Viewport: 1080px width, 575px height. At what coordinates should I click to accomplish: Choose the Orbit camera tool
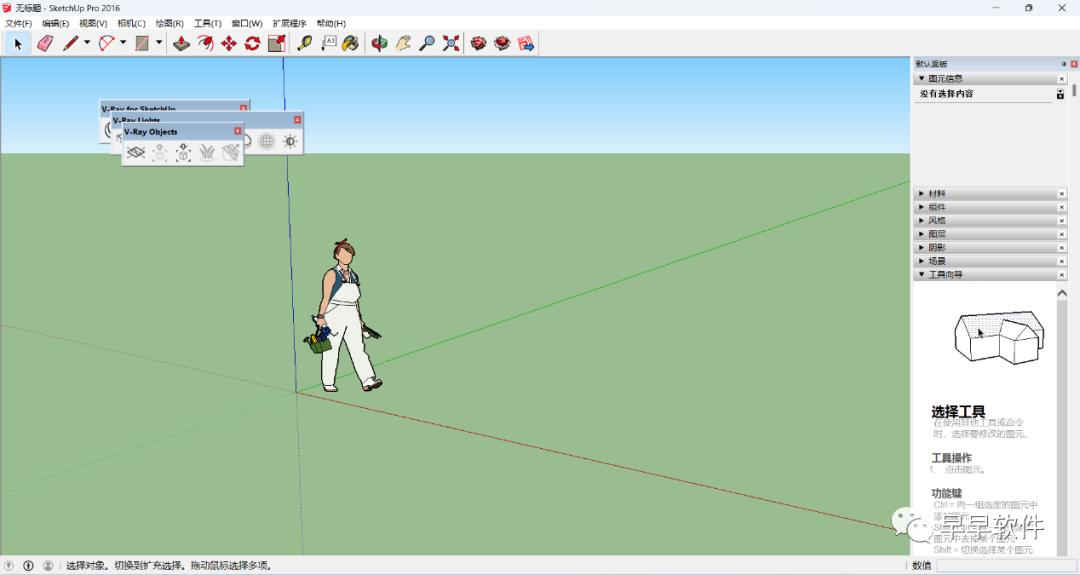(379, 43)
